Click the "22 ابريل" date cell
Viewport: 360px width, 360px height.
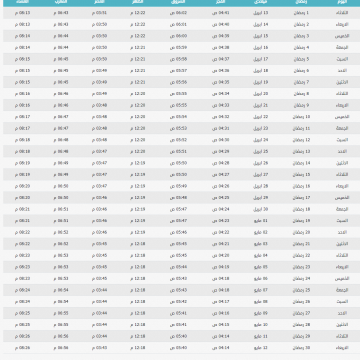click(261, 117)
